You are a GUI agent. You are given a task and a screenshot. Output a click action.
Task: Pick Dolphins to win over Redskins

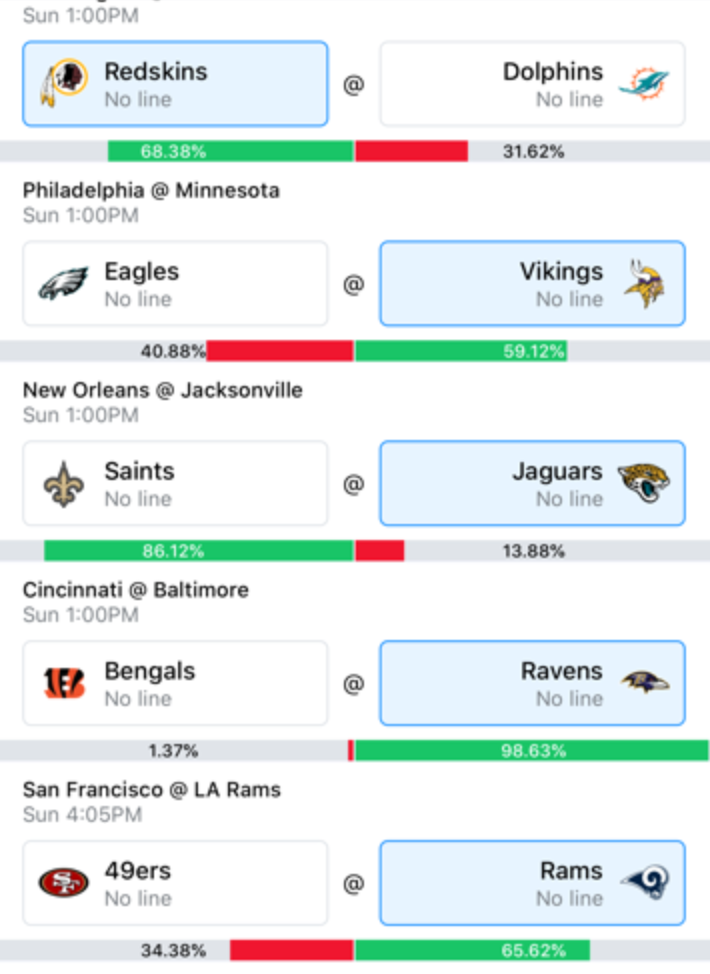tap(532, 84)
